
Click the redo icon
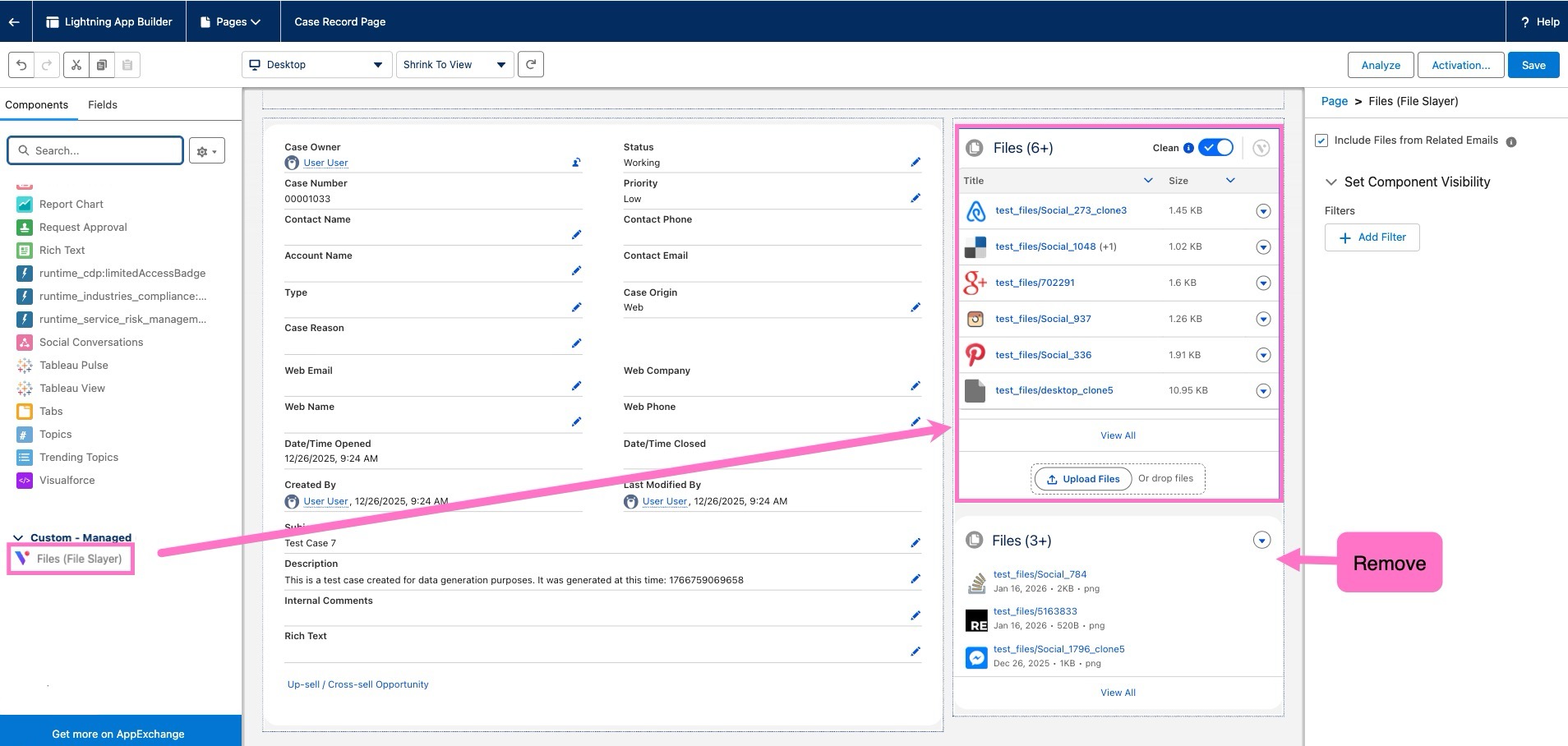point(47,65)
